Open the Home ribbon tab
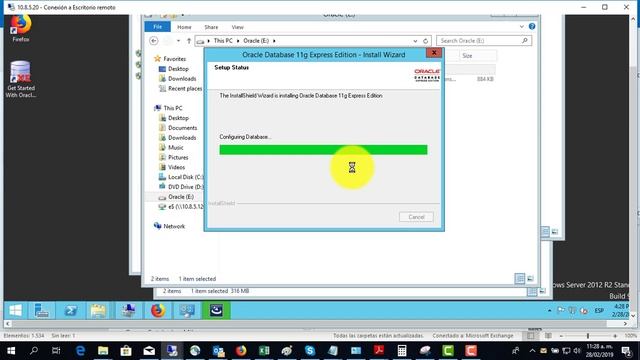 (x=184, y=27)
